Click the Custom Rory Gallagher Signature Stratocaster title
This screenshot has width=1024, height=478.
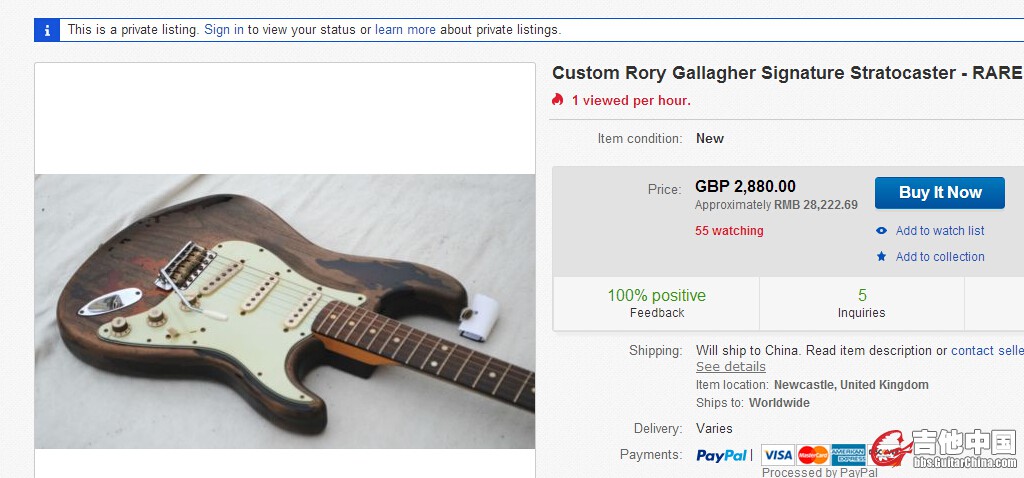(x=787, y=73)
